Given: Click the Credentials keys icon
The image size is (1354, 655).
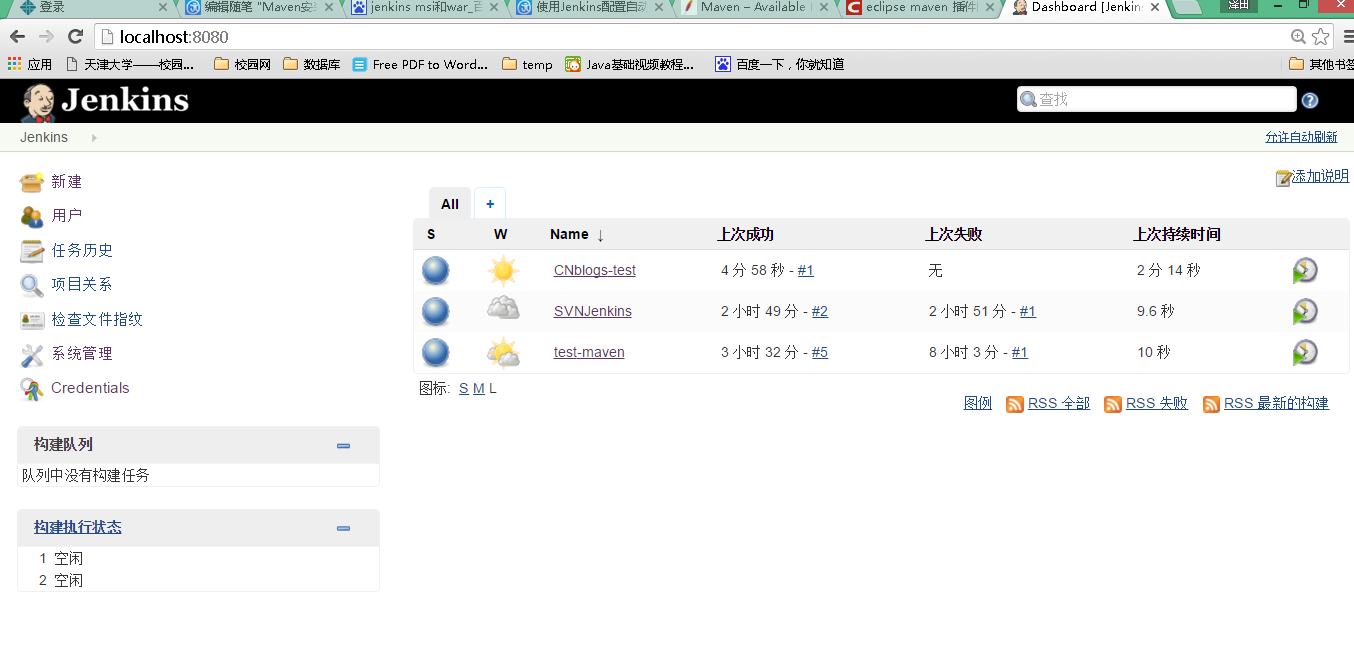Looking at the screenshot, I should (32, 389).
